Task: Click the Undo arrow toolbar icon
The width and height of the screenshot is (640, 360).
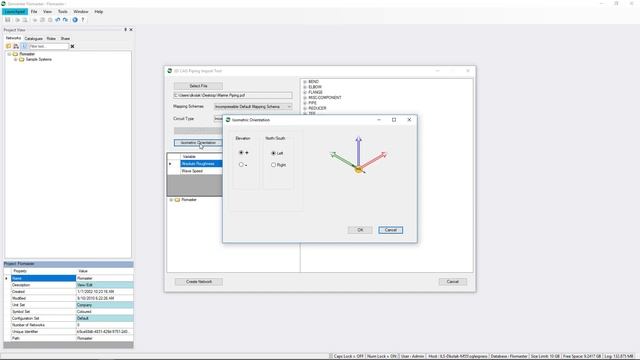Action: (58, 20)
